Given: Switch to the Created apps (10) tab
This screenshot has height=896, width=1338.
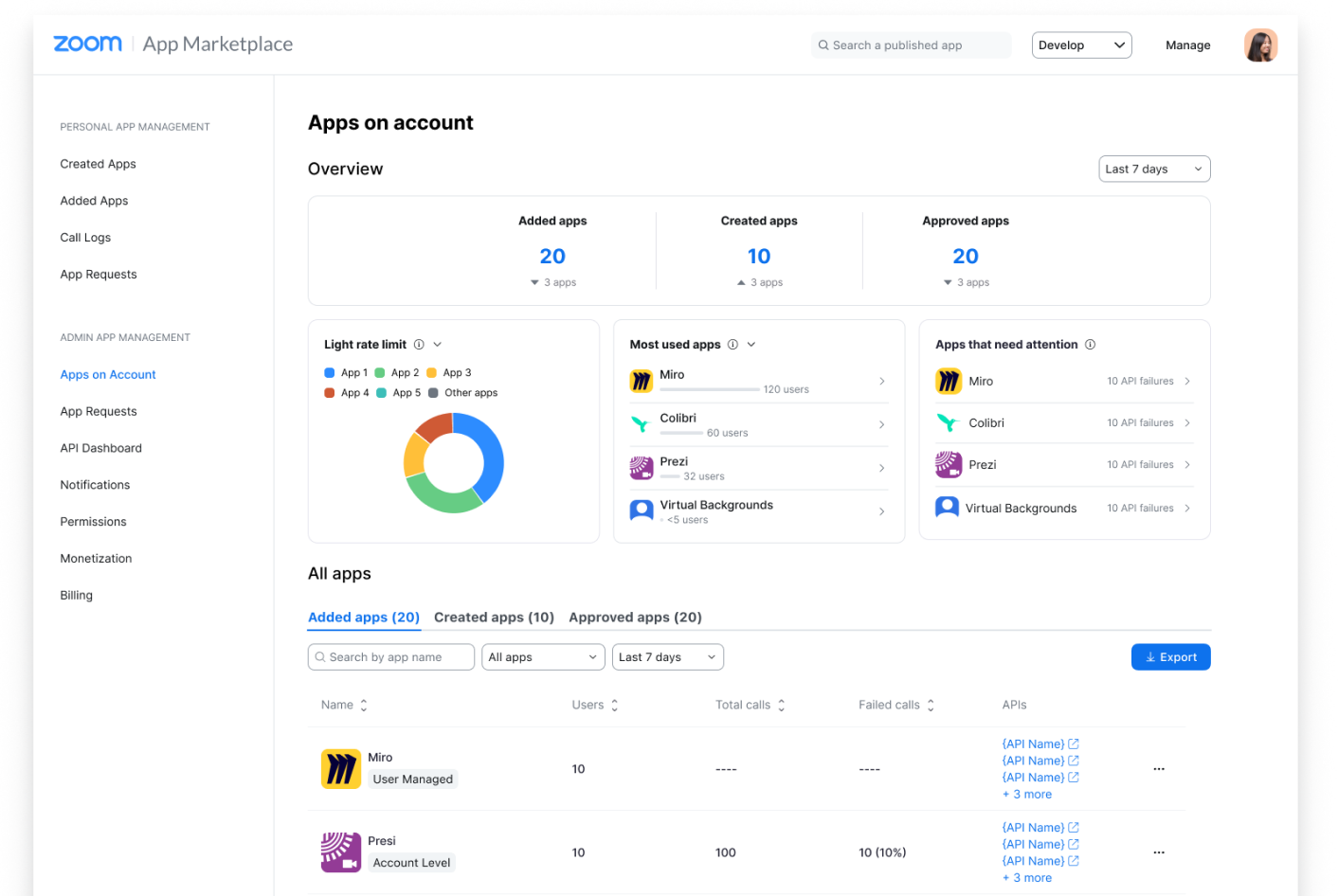Looking at the screenshot, I should click(494, 618).
